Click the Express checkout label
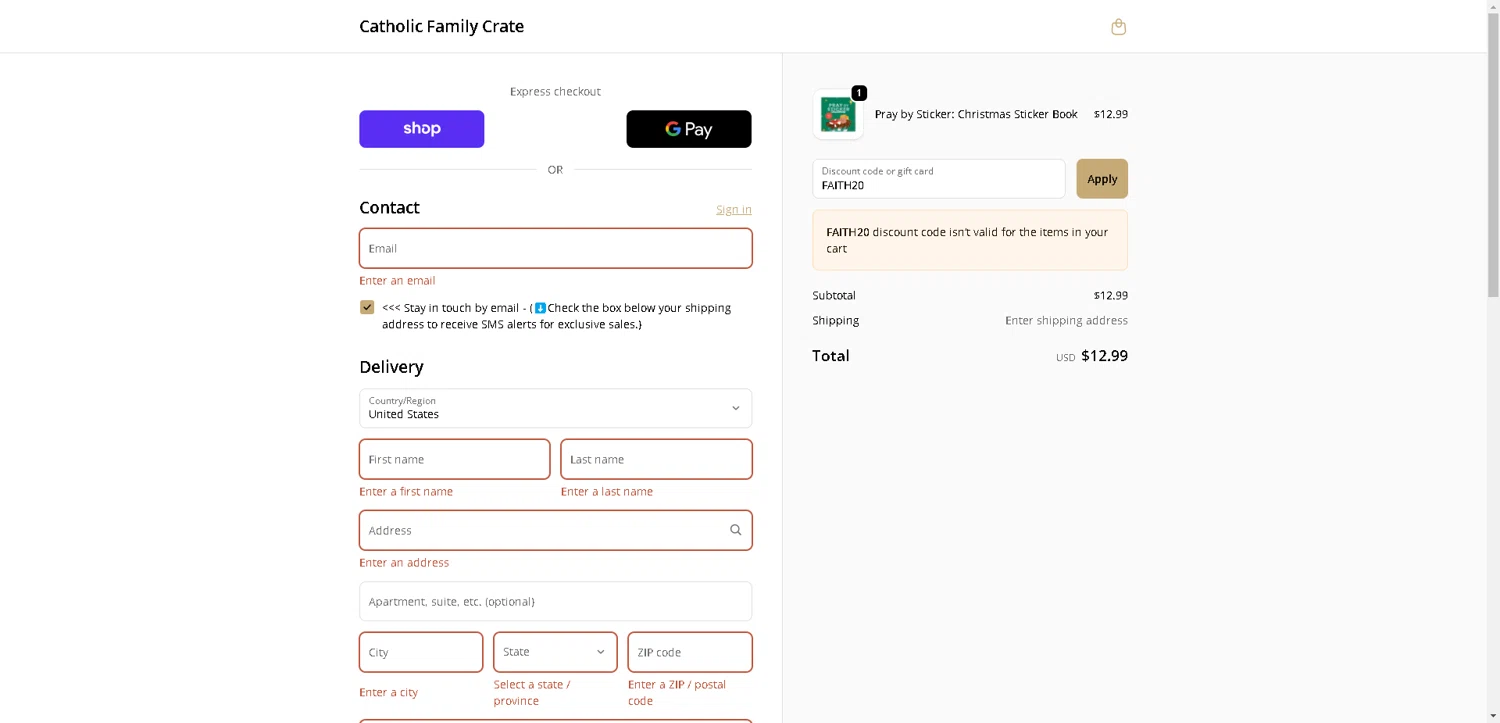Image resolution: width=1500 pixels, height=723 pixels. pyautogui.click(x=555, y=91)
